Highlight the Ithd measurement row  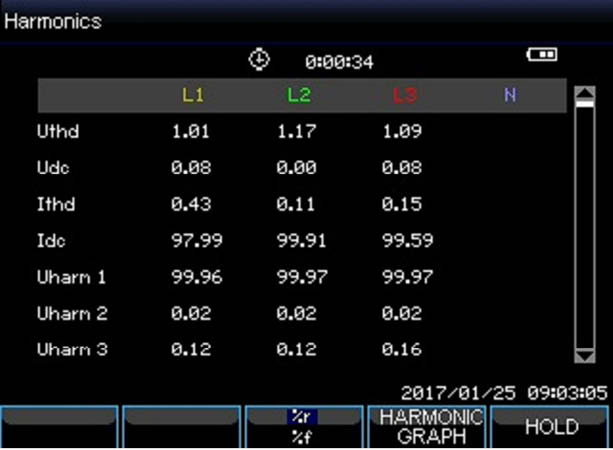56,204
